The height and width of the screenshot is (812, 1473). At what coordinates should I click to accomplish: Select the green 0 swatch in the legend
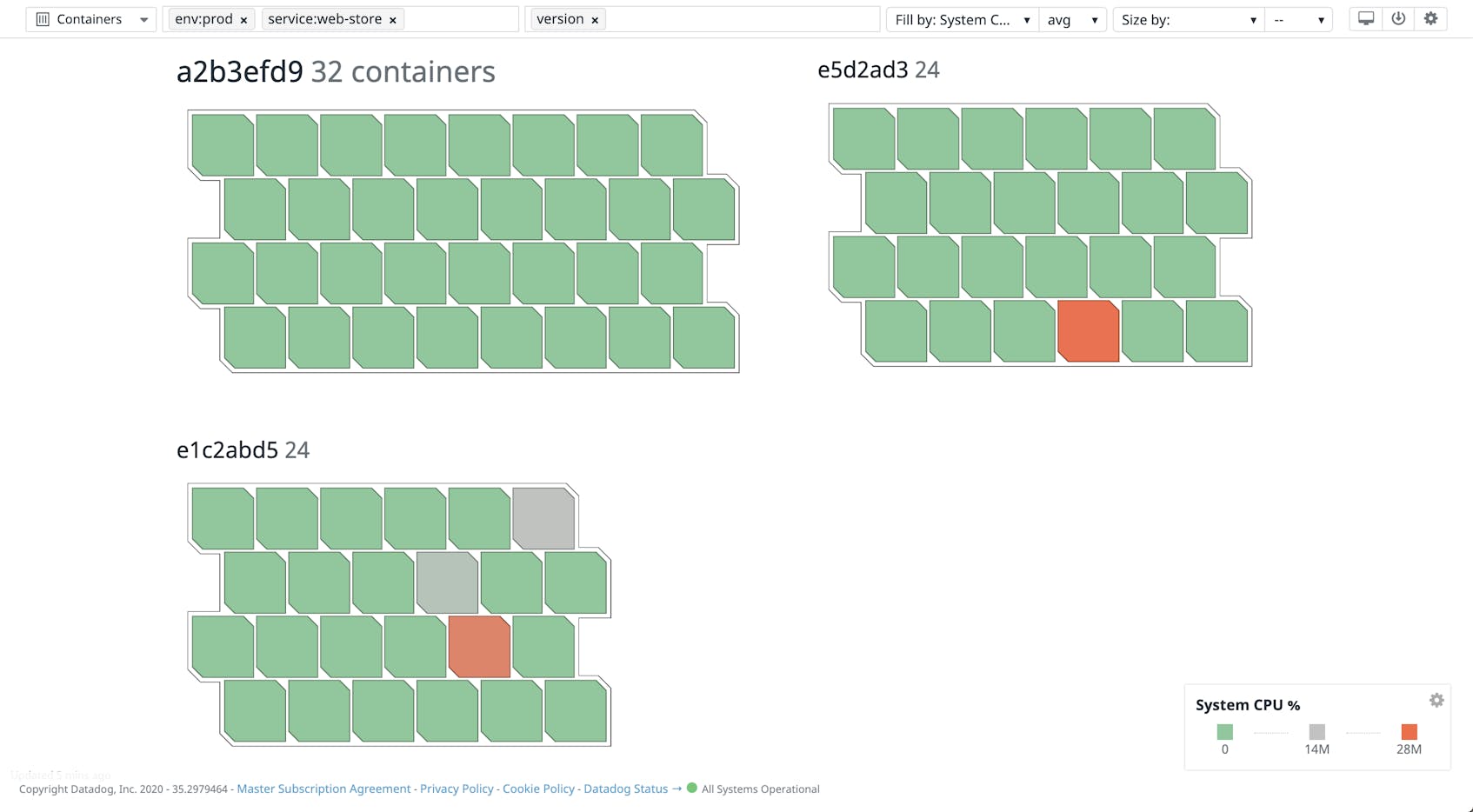coord(1224,731)
